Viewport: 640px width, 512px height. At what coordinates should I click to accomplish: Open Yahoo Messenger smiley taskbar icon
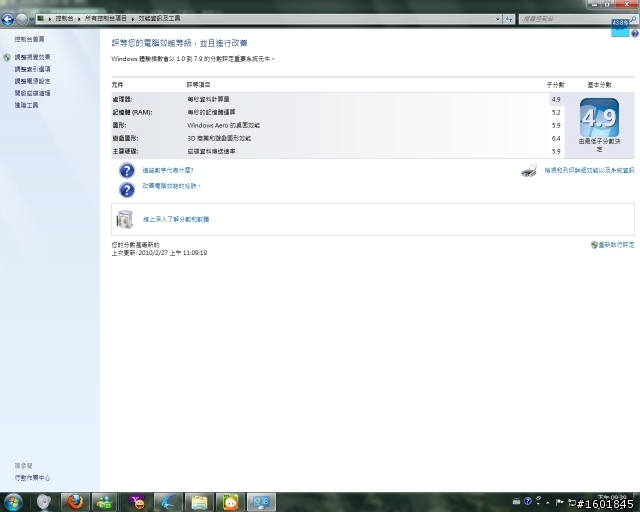click(x=138, y=502)
